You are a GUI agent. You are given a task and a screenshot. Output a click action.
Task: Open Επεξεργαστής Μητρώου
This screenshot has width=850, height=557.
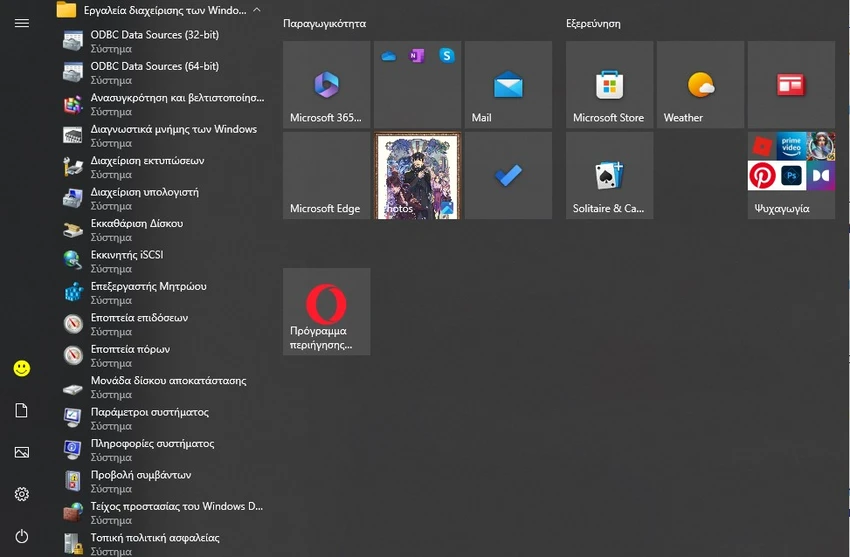tap(163, 293)
